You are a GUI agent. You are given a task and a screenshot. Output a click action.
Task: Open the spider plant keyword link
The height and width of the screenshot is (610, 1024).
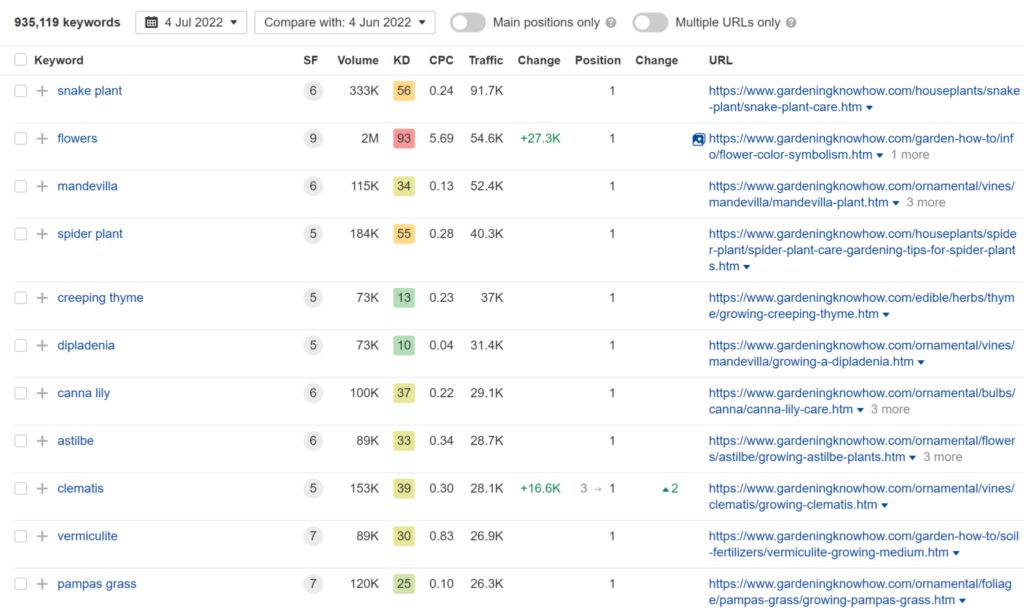pos(90,234)
